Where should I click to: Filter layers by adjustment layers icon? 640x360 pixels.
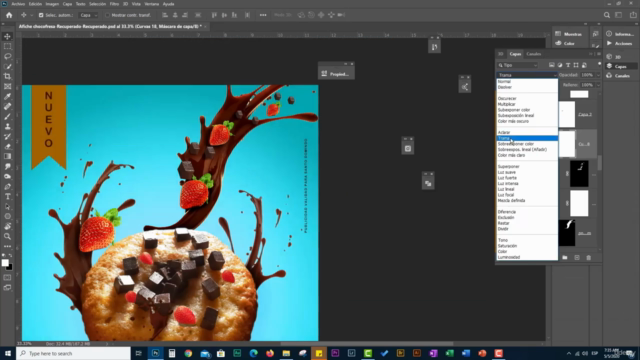pyautogui.click(x=560, y=65)
